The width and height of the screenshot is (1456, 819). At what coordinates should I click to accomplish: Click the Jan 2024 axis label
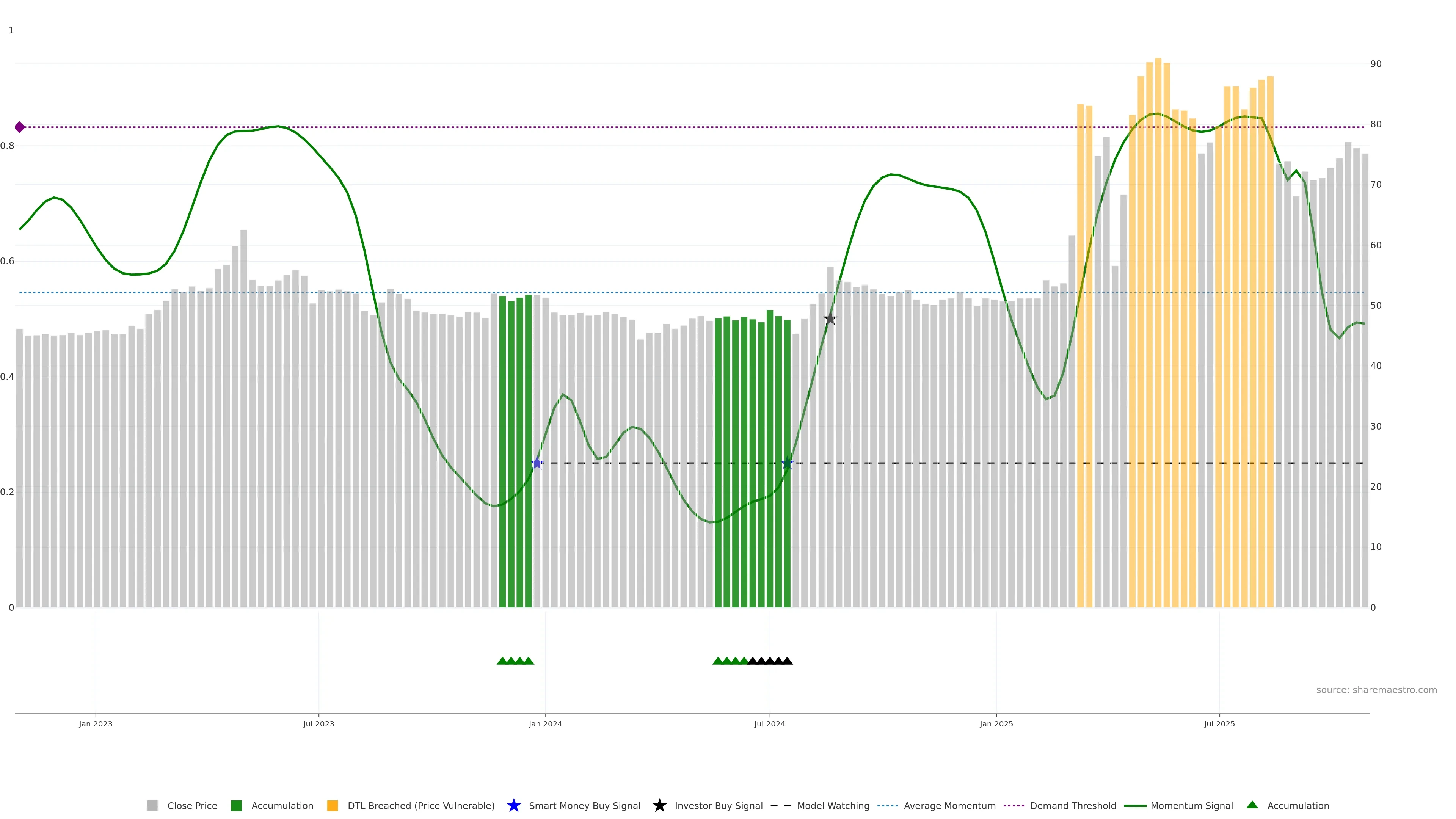545,723
